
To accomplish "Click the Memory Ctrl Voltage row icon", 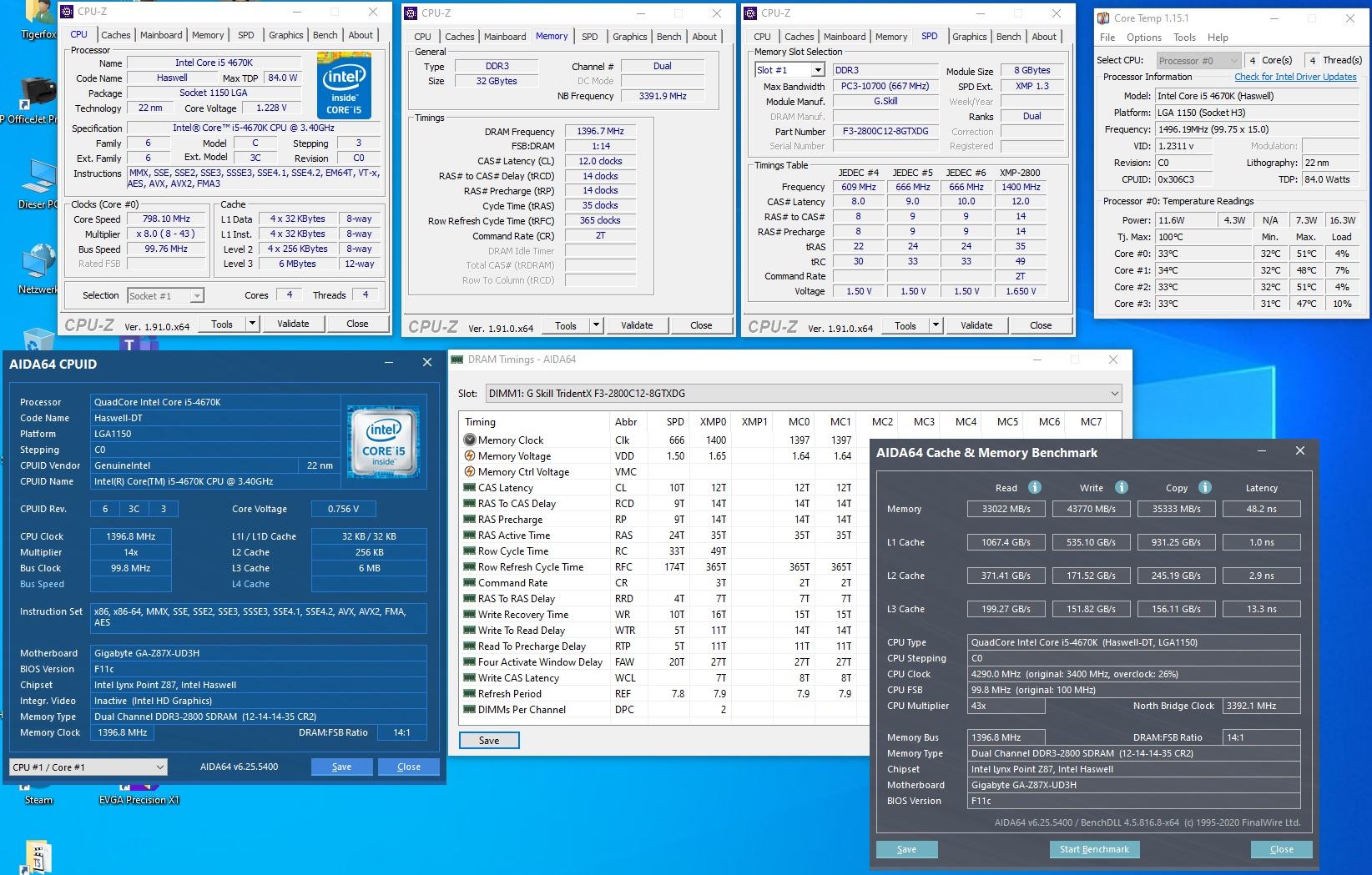I will pos(470,471).
